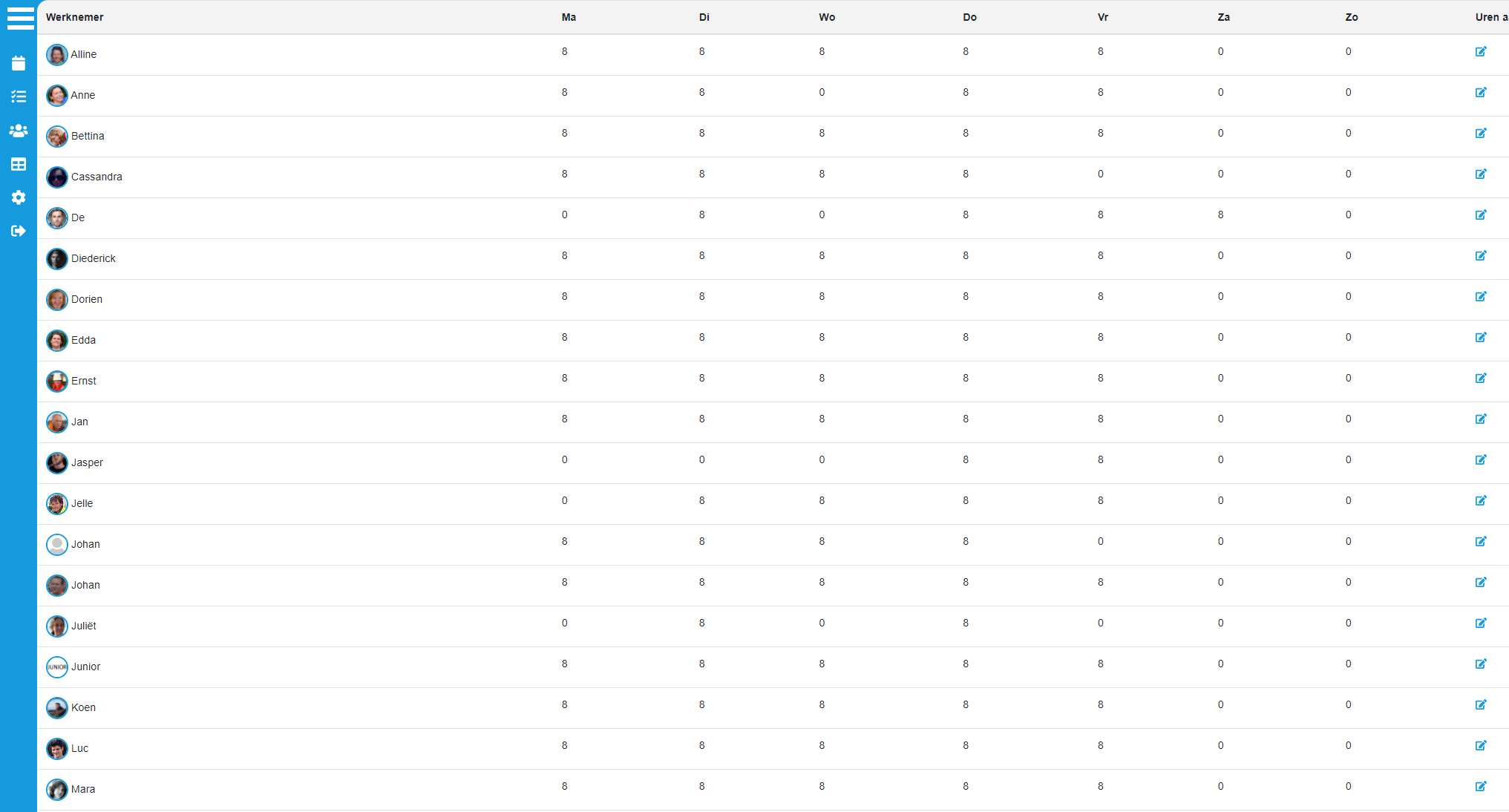The image size is (1509, 812).
Task: Open the task list icon in the sidebar
Action: pyautogui.click(x=19, y=96)
